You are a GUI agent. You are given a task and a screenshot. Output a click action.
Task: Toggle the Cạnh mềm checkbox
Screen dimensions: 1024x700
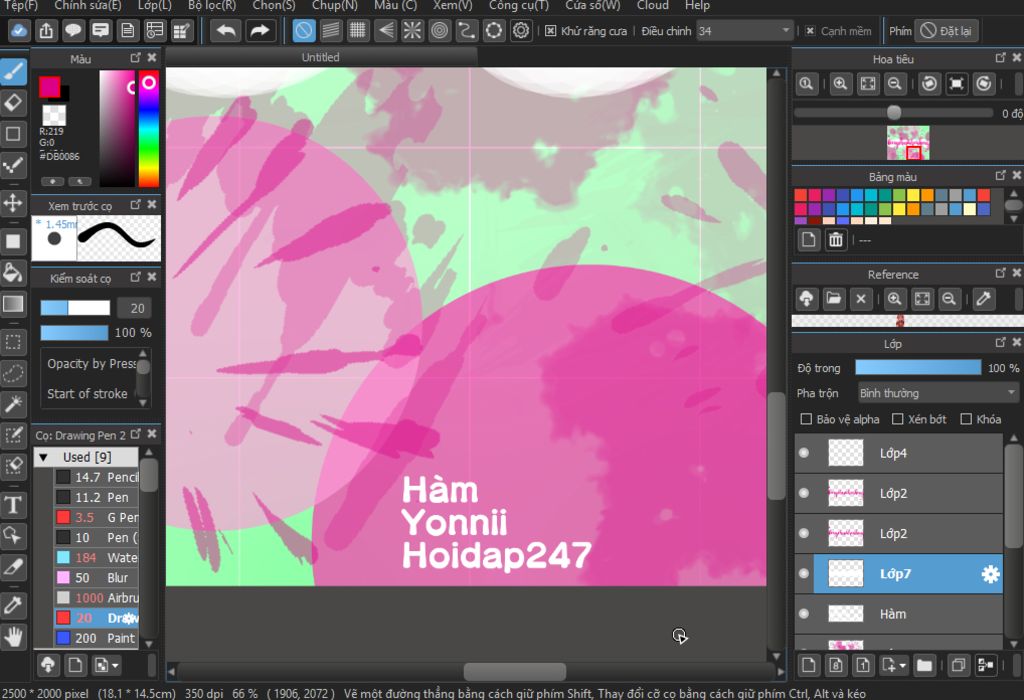(x=810, y=31)
